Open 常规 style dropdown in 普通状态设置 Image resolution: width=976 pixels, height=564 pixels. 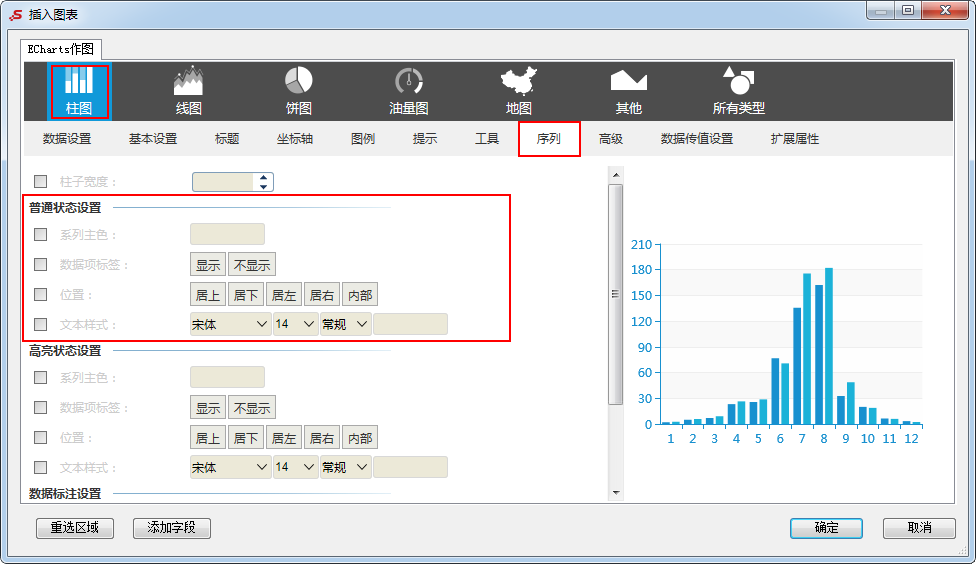point(345,324)
